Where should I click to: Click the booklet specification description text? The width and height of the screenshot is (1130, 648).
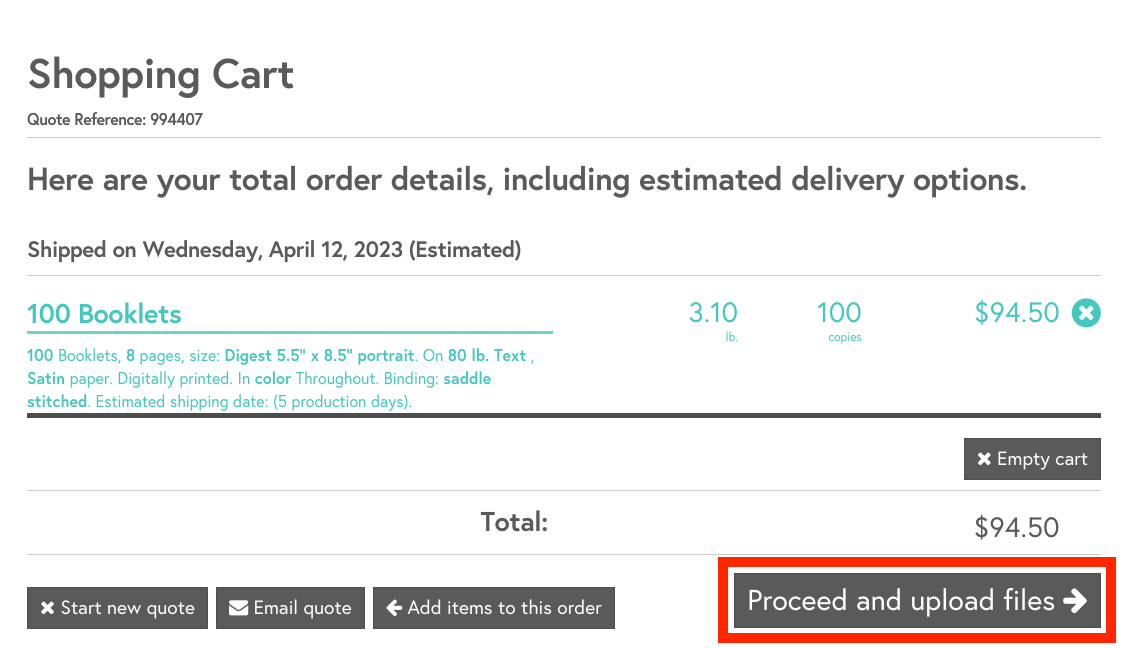coord(280,379)
